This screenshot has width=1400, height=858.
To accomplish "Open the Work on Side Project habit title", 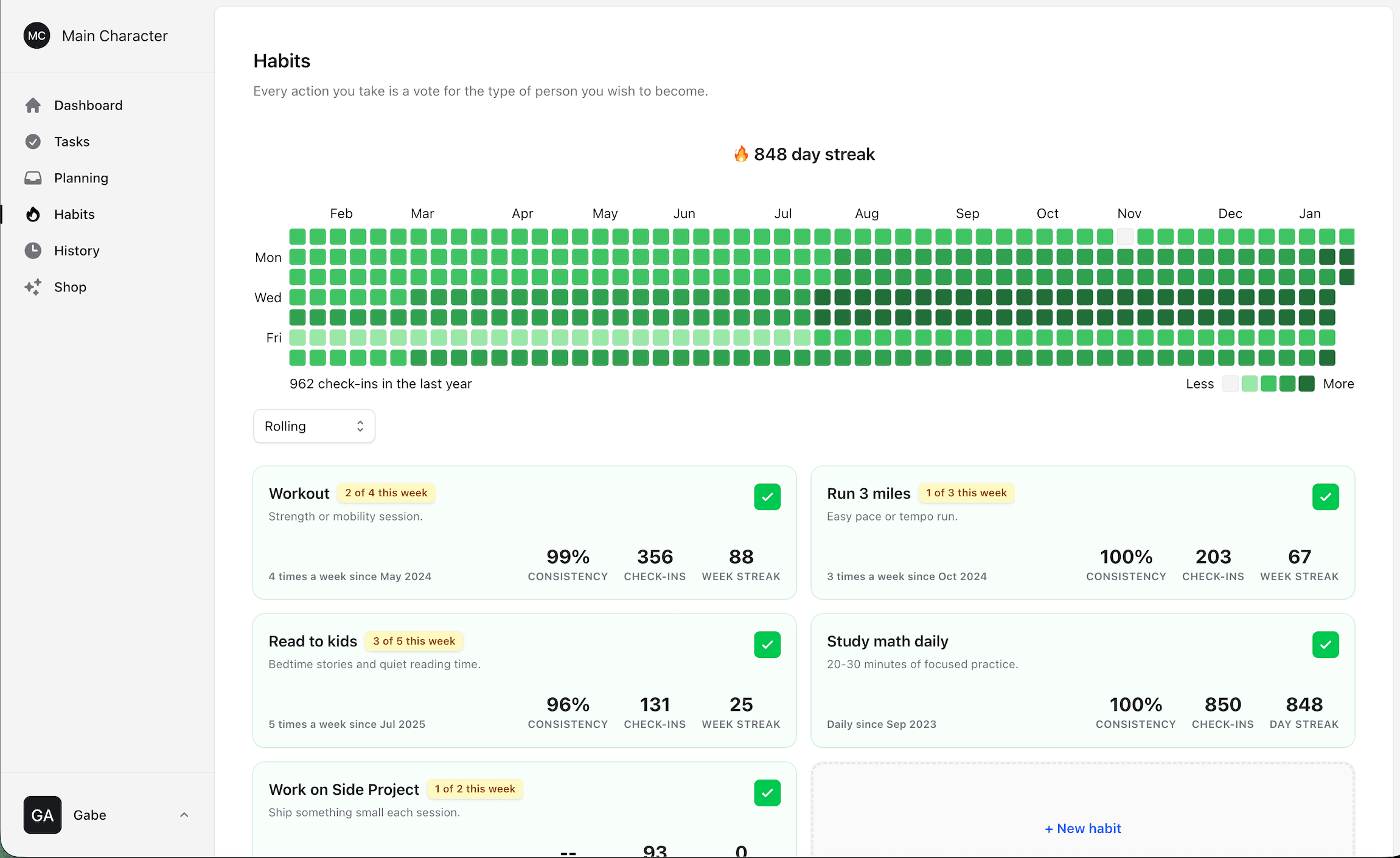I will (x=344, y=789).
